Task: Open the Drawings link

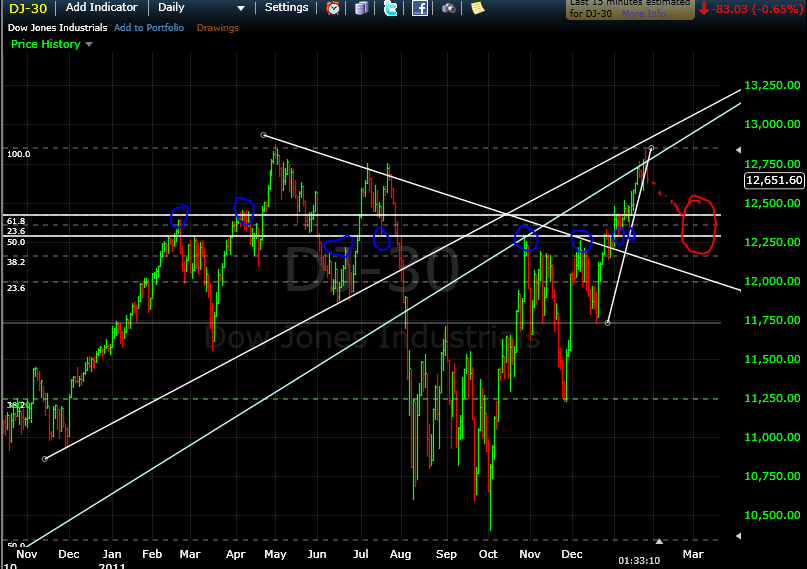Action: click(218, 28)
